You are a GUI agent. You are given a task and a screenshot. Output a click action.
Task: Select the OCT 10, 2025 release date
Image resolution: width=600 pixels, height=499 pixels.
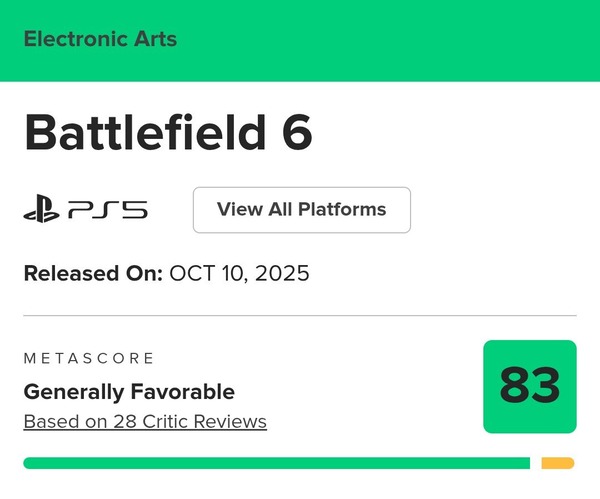point(239,273)
